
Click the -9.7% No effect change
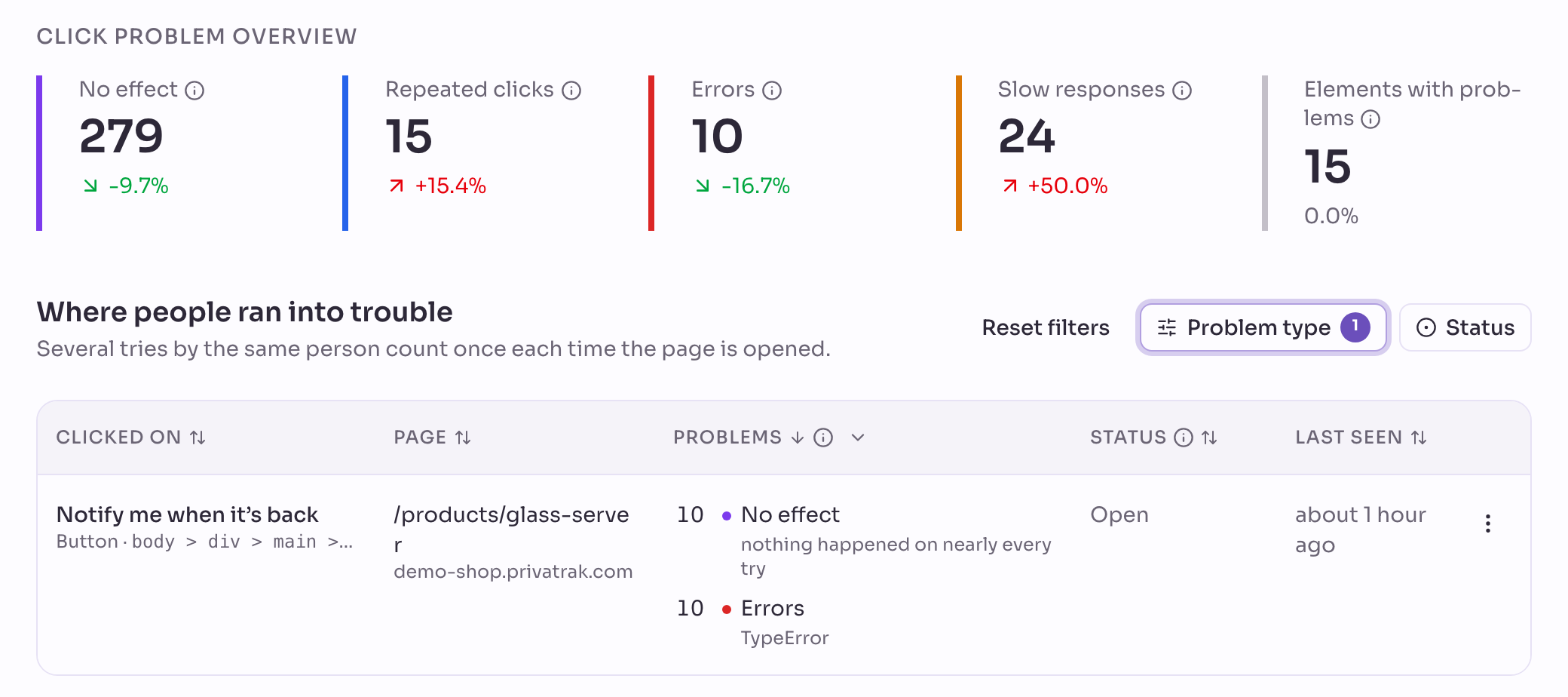coord(139,186)
